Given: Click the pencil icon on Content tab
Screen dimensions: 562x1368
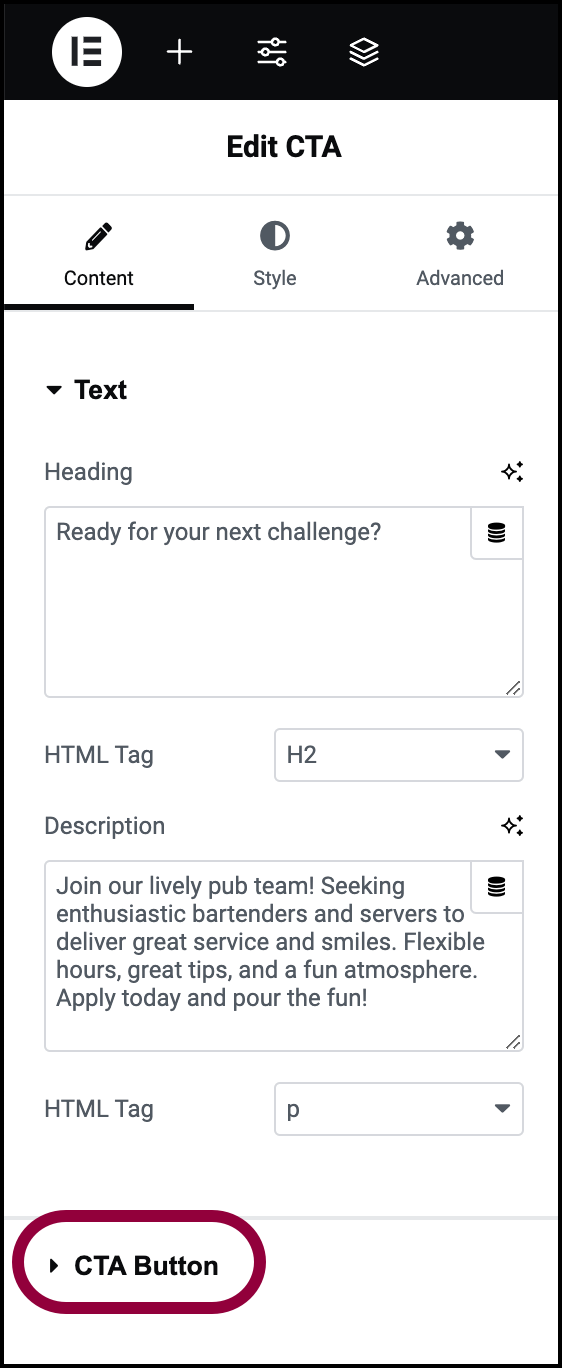Looking at the screenshot, I should tap(99, 237).
